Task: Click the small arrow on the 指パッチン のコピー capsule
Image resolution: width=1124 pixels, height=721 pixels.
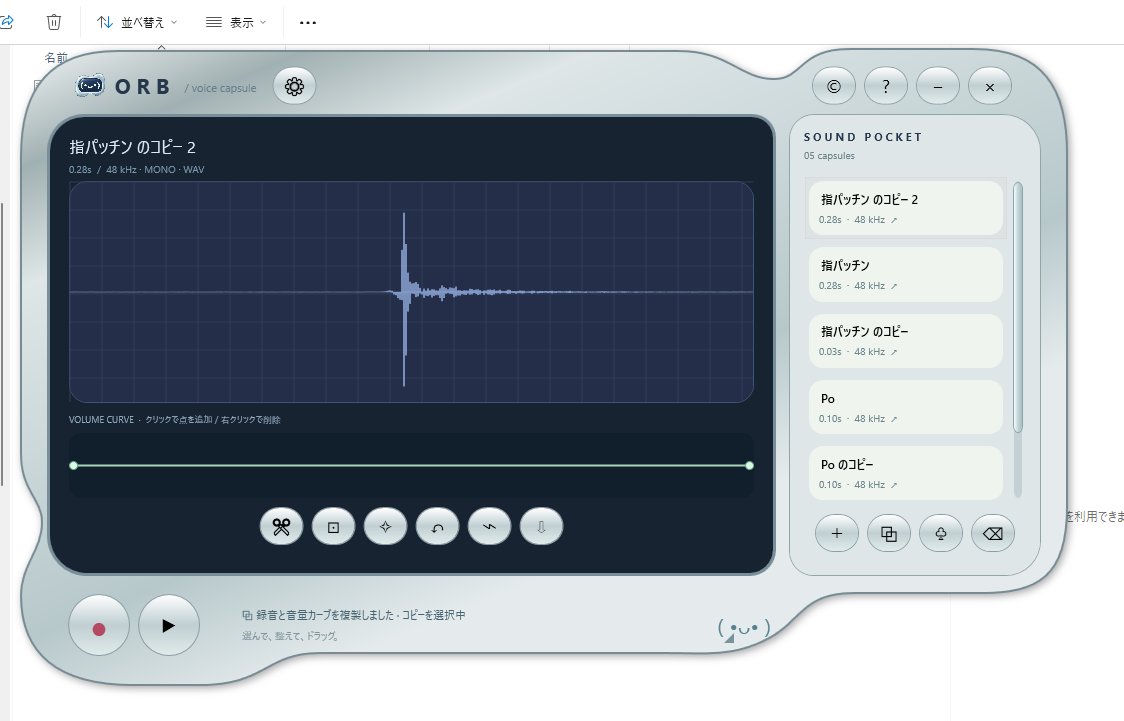Action: 894,352
